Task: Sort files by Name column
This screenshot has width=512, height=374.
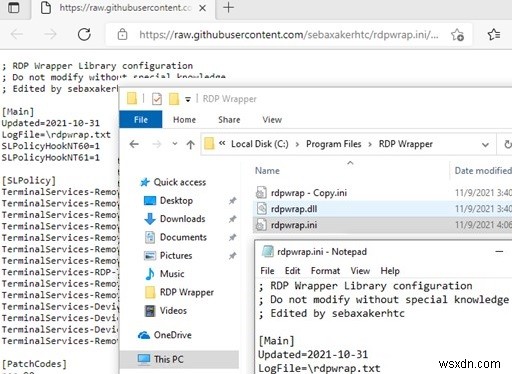Action: 267,171
